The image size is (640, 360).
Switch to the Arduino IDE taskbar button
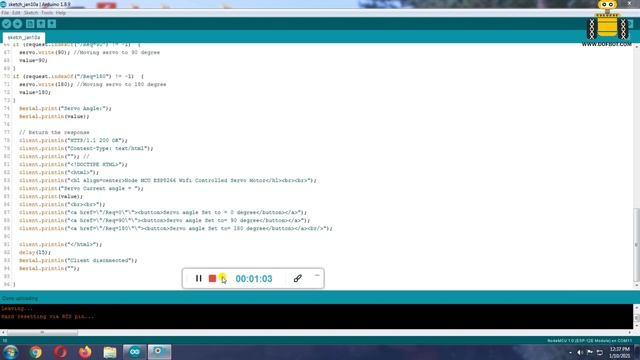(135, 352)
